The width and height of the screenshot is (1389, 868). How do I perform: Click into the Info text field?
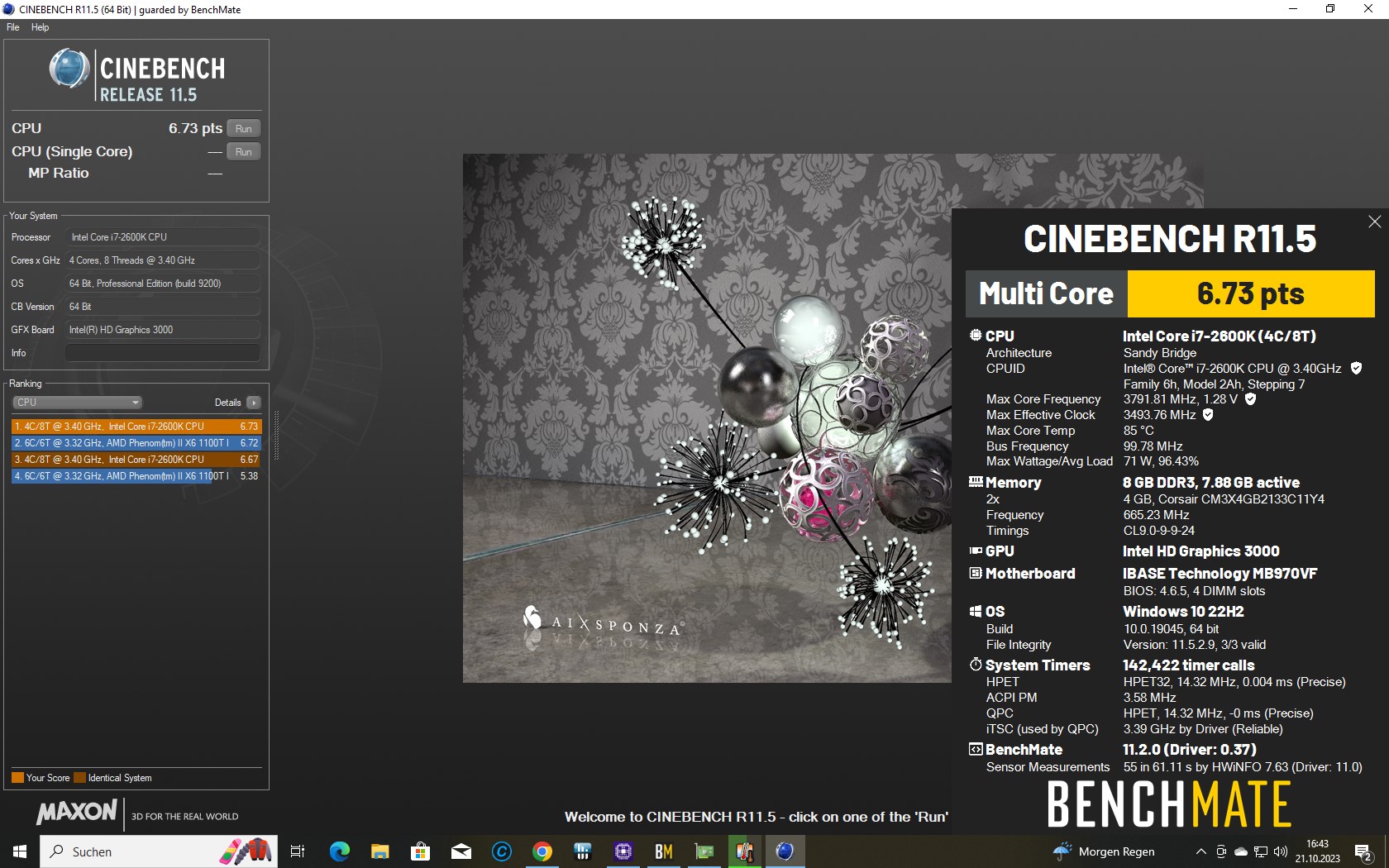click(x=162, y=353)
